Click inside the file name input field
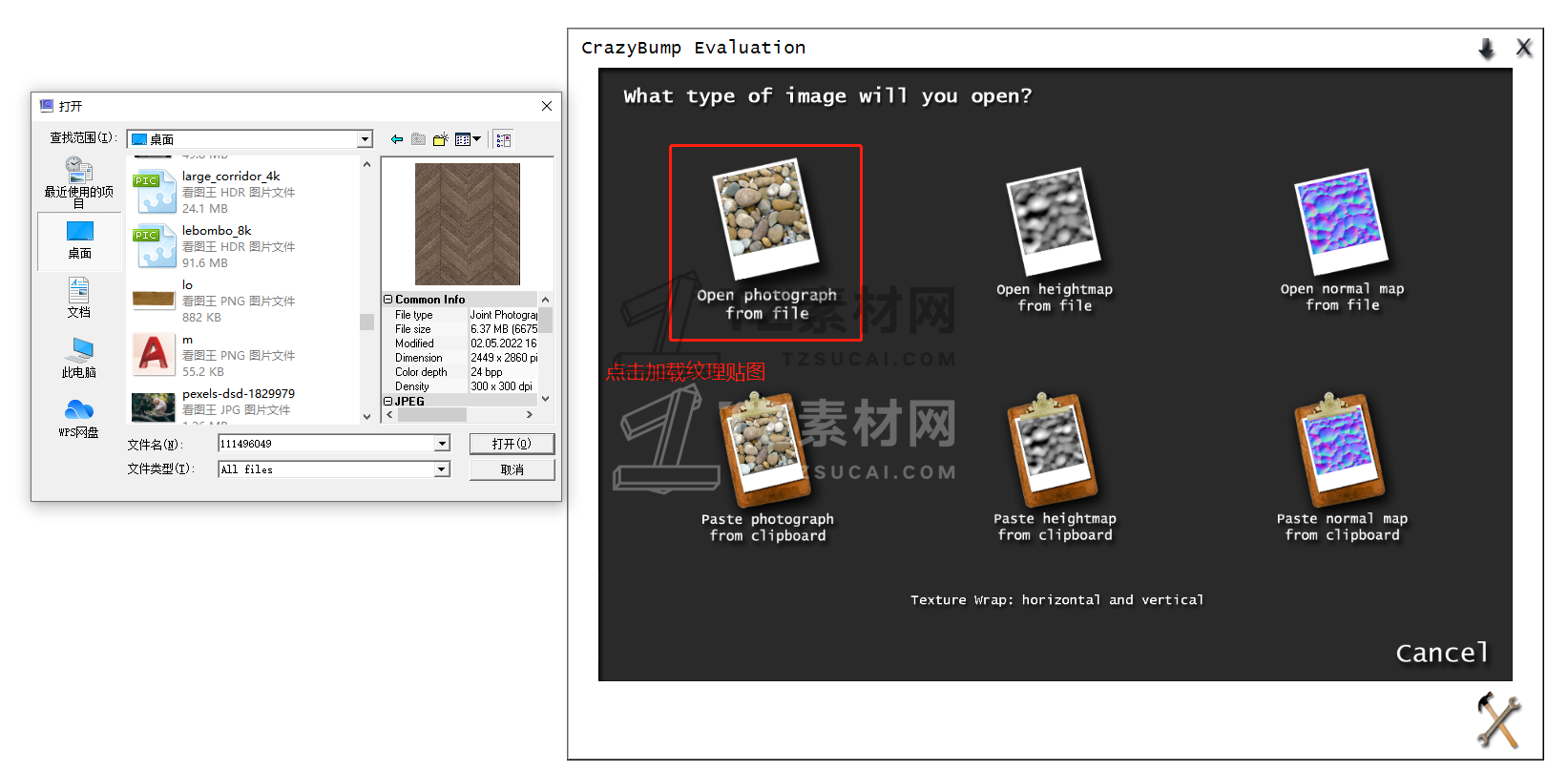 pyautogui.click(x=326, y=444)
